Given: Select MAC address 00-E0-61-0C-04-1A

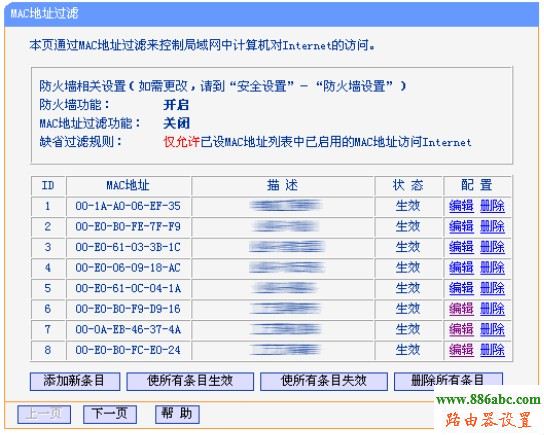Looking at the screenshot, I should (128, 288).
